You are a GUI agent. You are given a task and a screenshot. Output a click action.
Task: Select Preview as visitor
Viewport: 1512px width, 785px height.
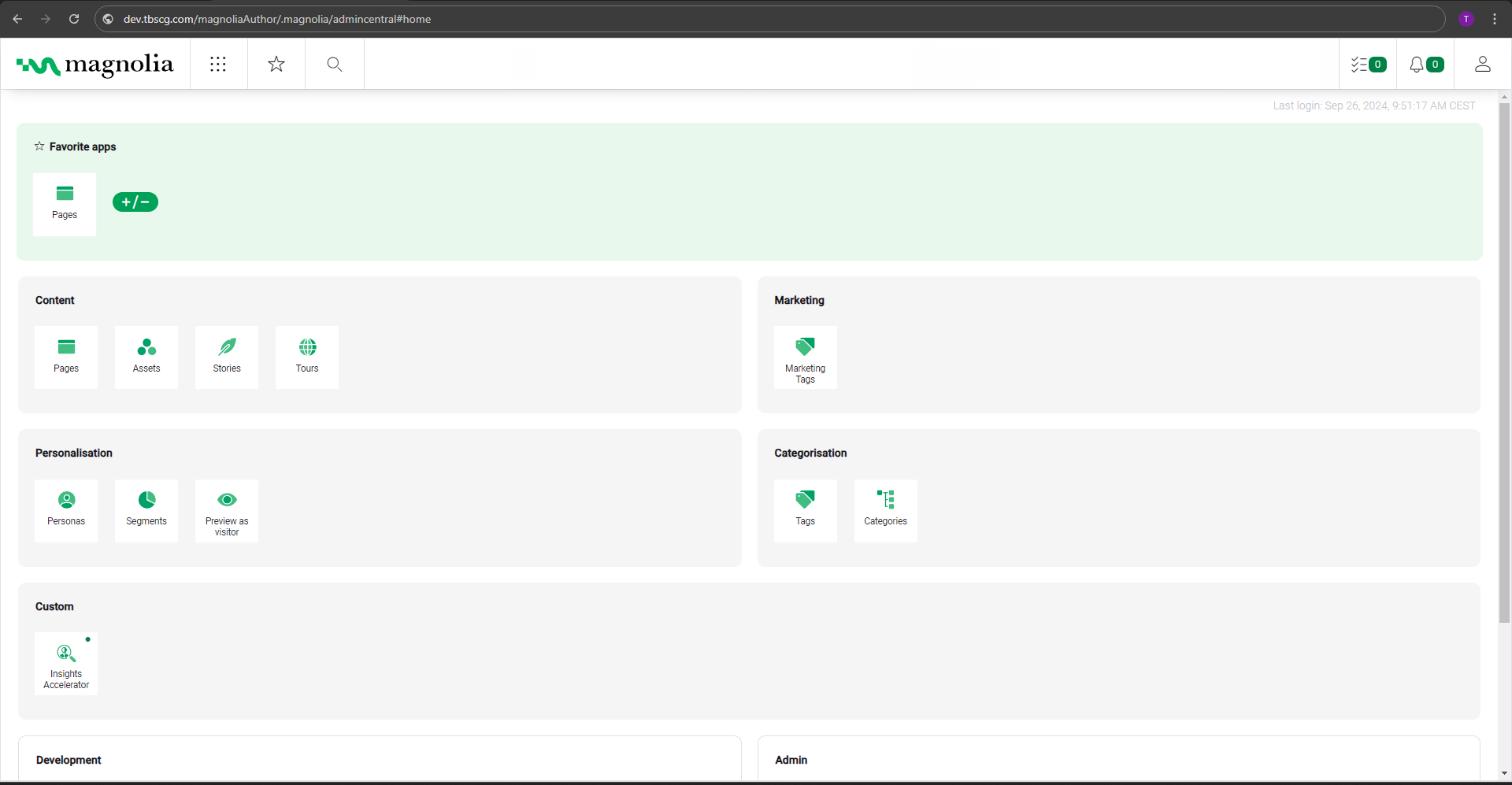coord(226,510)
